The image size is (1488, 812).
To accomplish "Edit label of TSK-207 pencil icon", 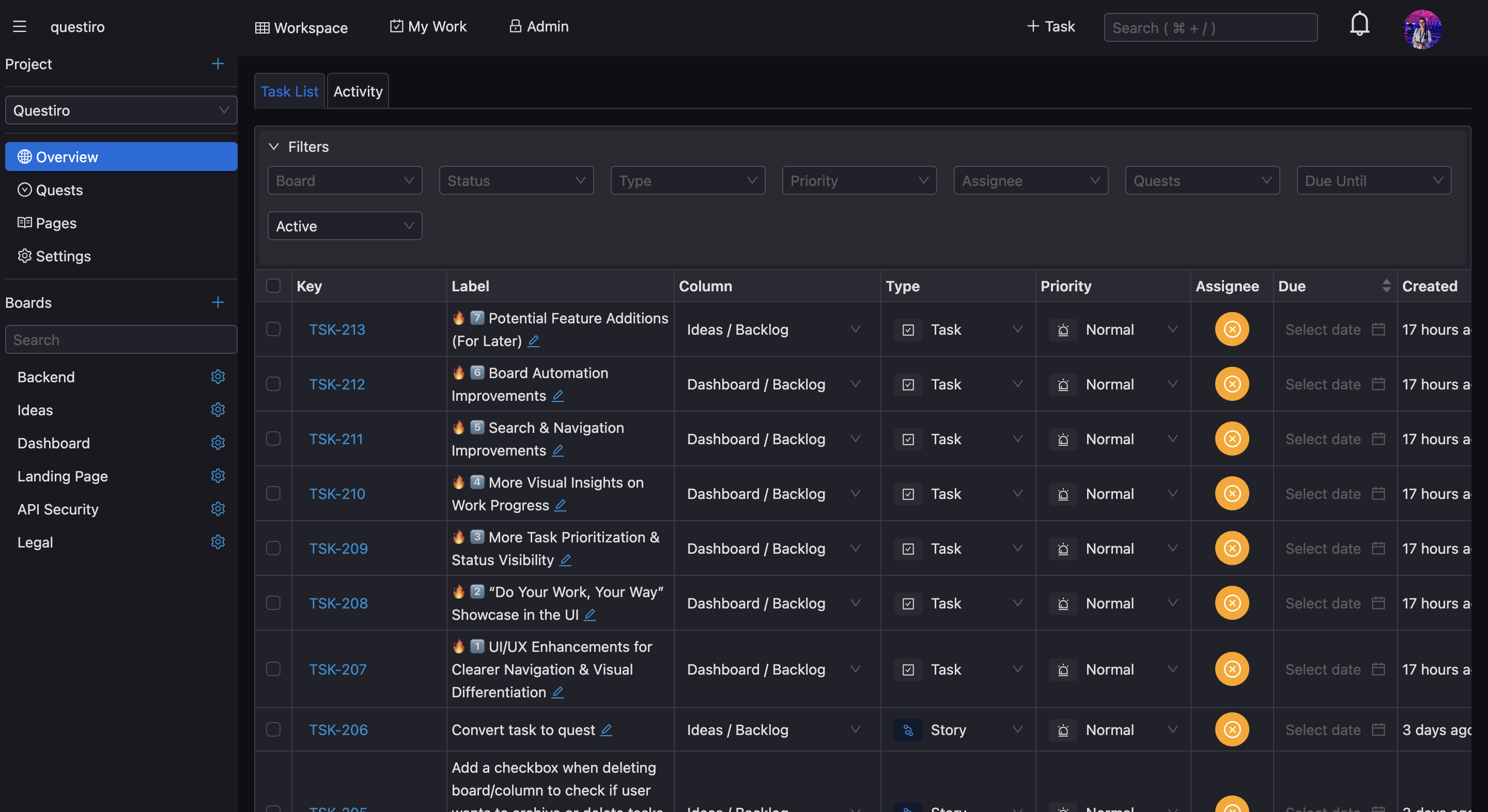I will coord(557,692).
